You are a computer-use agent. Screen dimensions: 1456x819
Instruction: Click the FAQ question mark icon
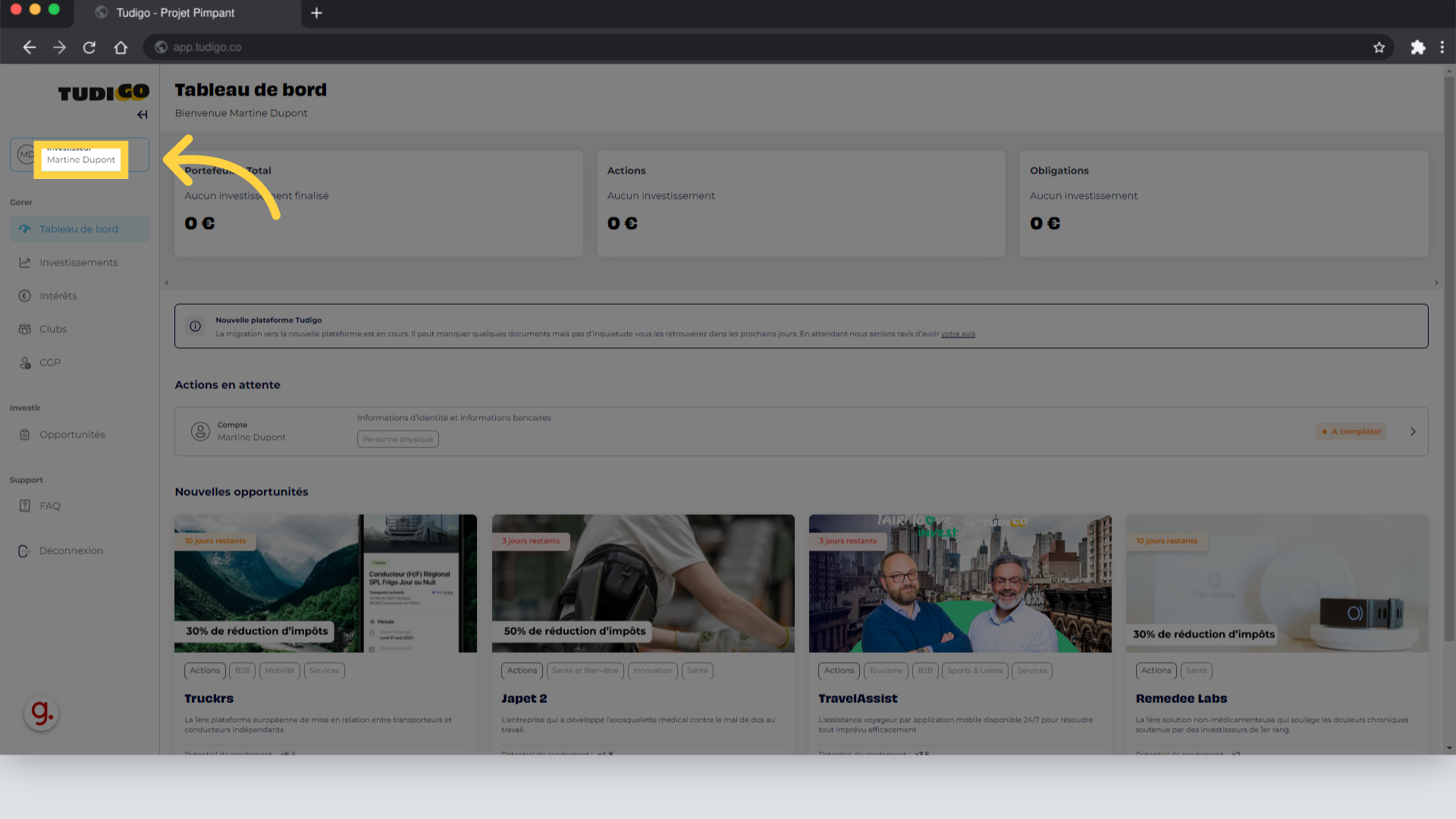[25, 506]
